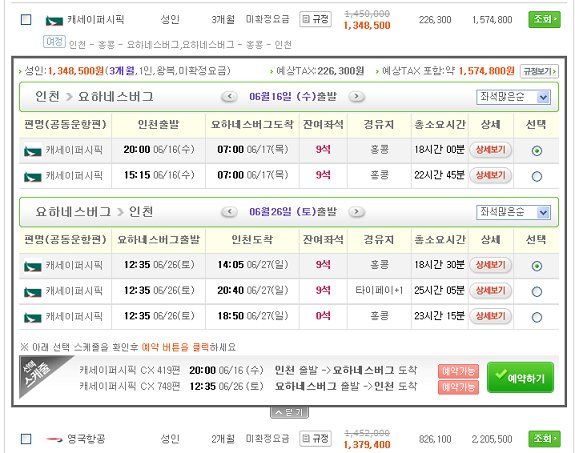This screenshot has height=453, width=575.
Task: Click the 캐세이퍼시픽 CX 419편 schedule line
Action: click(248, 370)
